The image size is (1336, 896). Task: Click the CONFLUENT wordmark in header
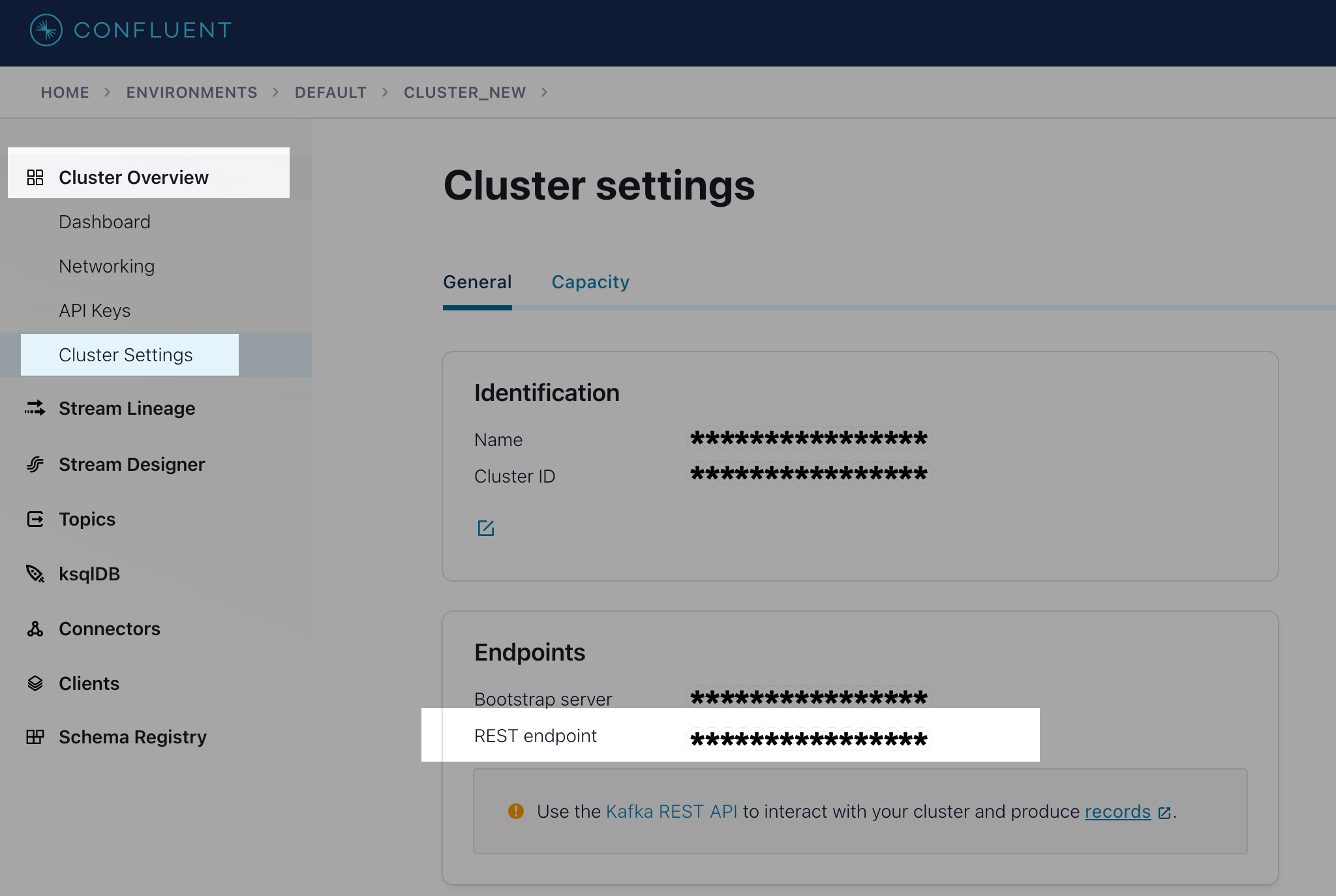coord(153,30)
